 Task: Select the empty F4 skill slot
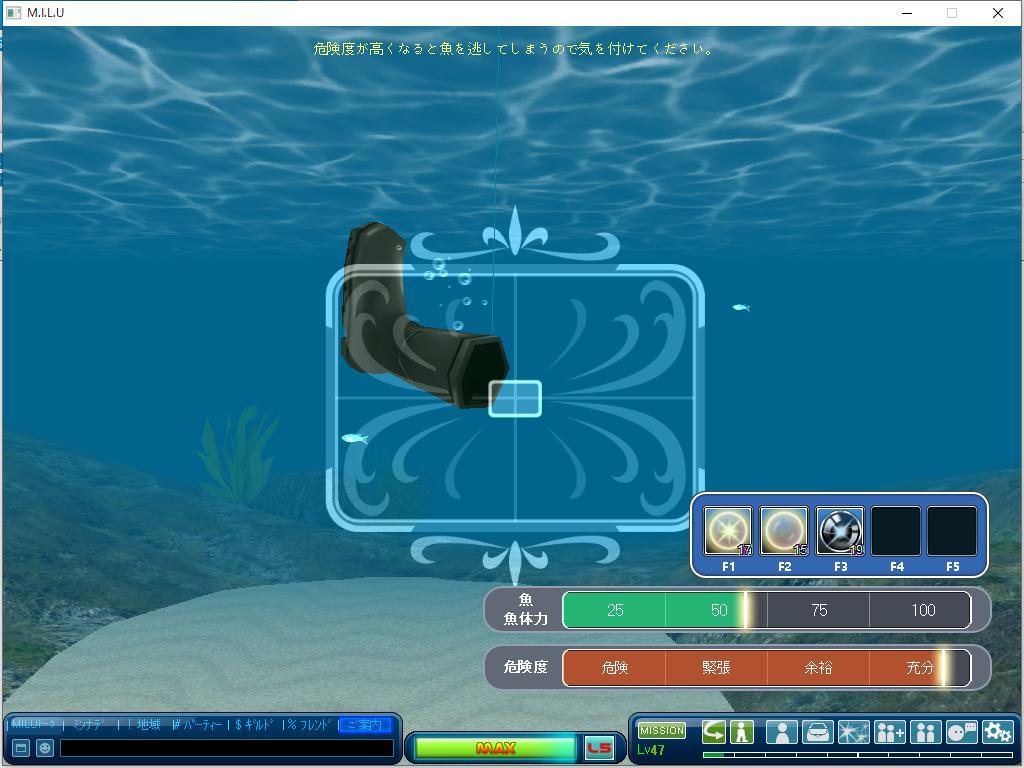click(x=896, y=531)
